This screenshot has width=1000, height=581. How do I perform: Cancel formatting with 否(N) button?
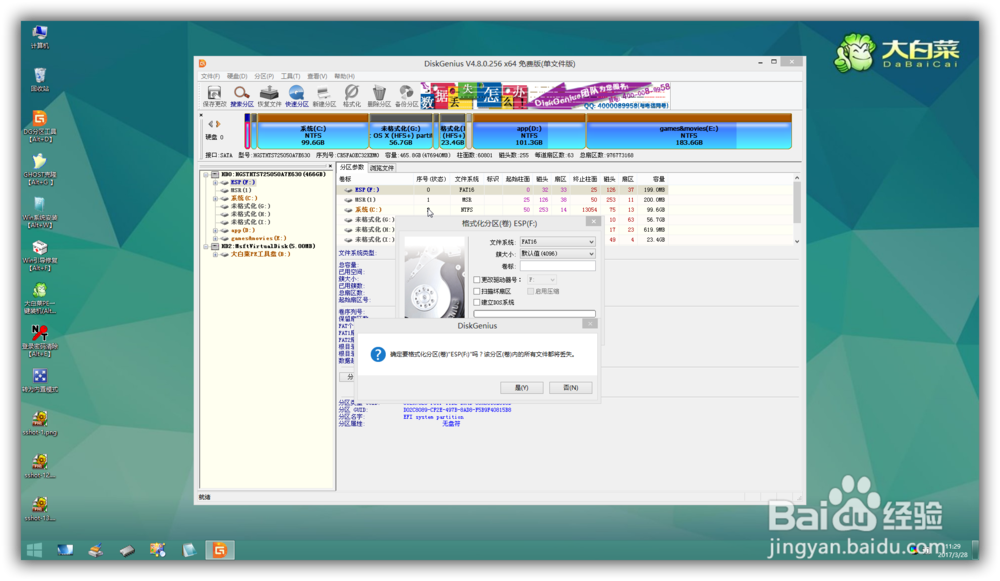click(571, 388)
